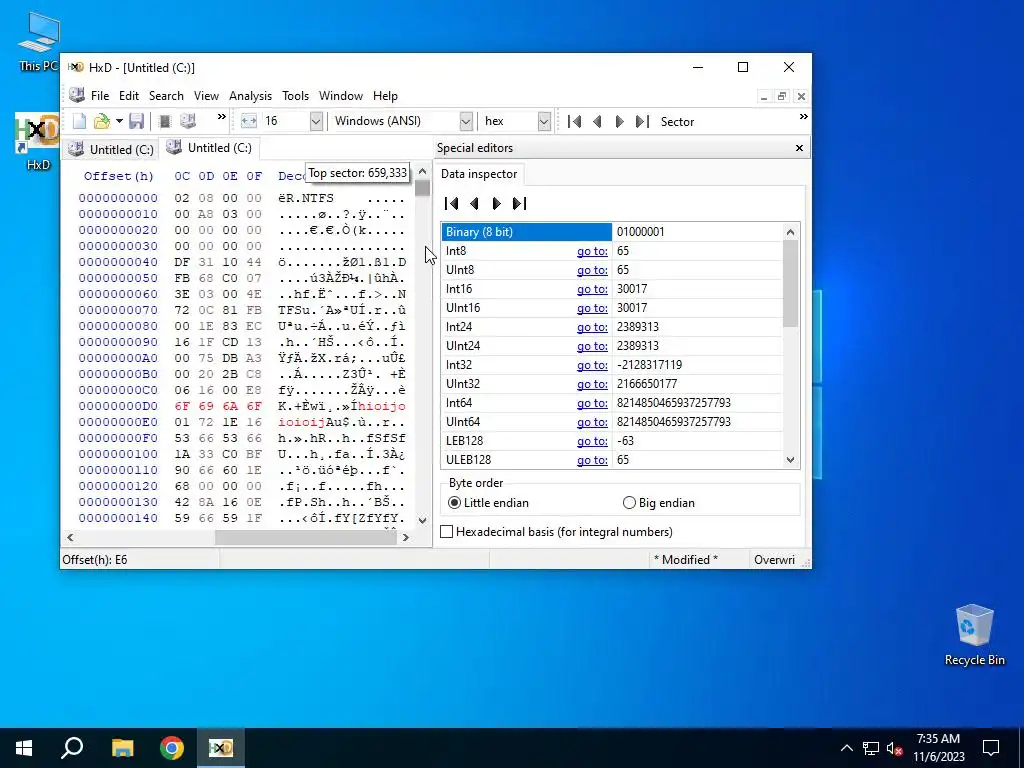Launch Chrome from the taskbar
The width and height of the screenshot is (1024, 768).
coord(172,748)
